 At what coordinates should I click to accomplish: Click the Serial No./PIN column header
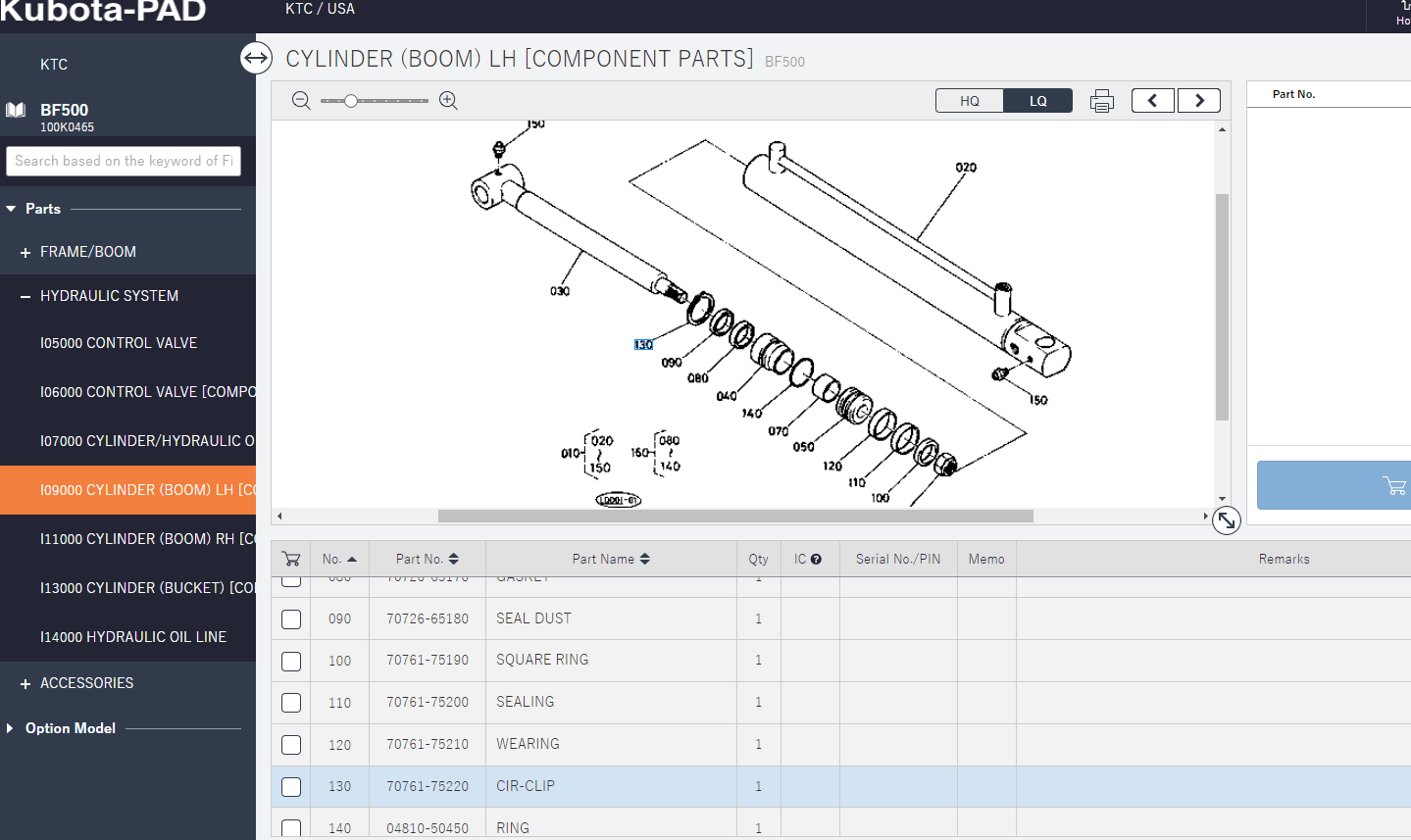[x=898, y=559]
